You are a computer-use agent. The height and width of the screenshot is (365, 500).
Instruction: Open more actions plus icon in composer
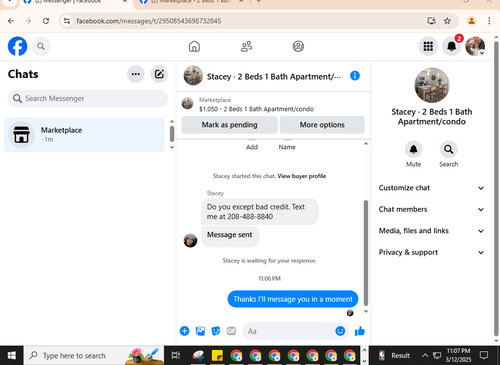[184, 331]
